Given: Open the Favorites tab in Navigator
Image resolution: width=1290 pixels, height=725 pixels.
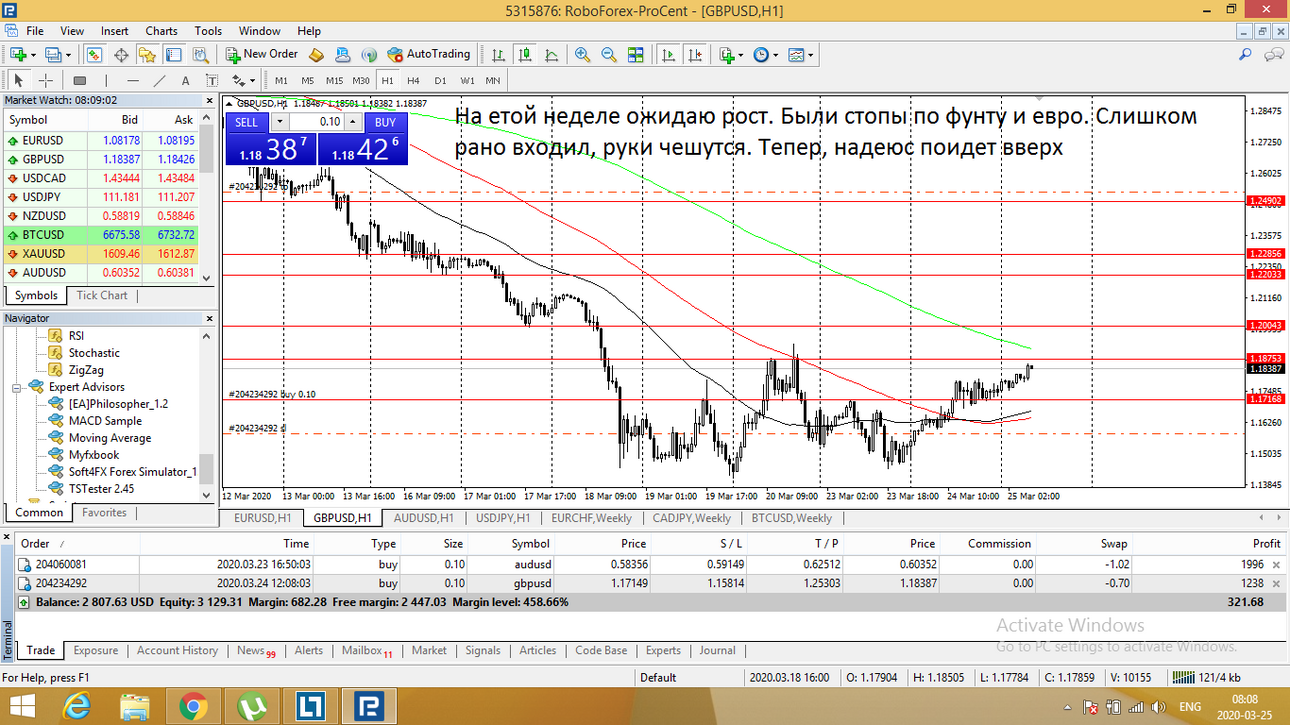Looking at the screenshot, I should pos(104,512).
